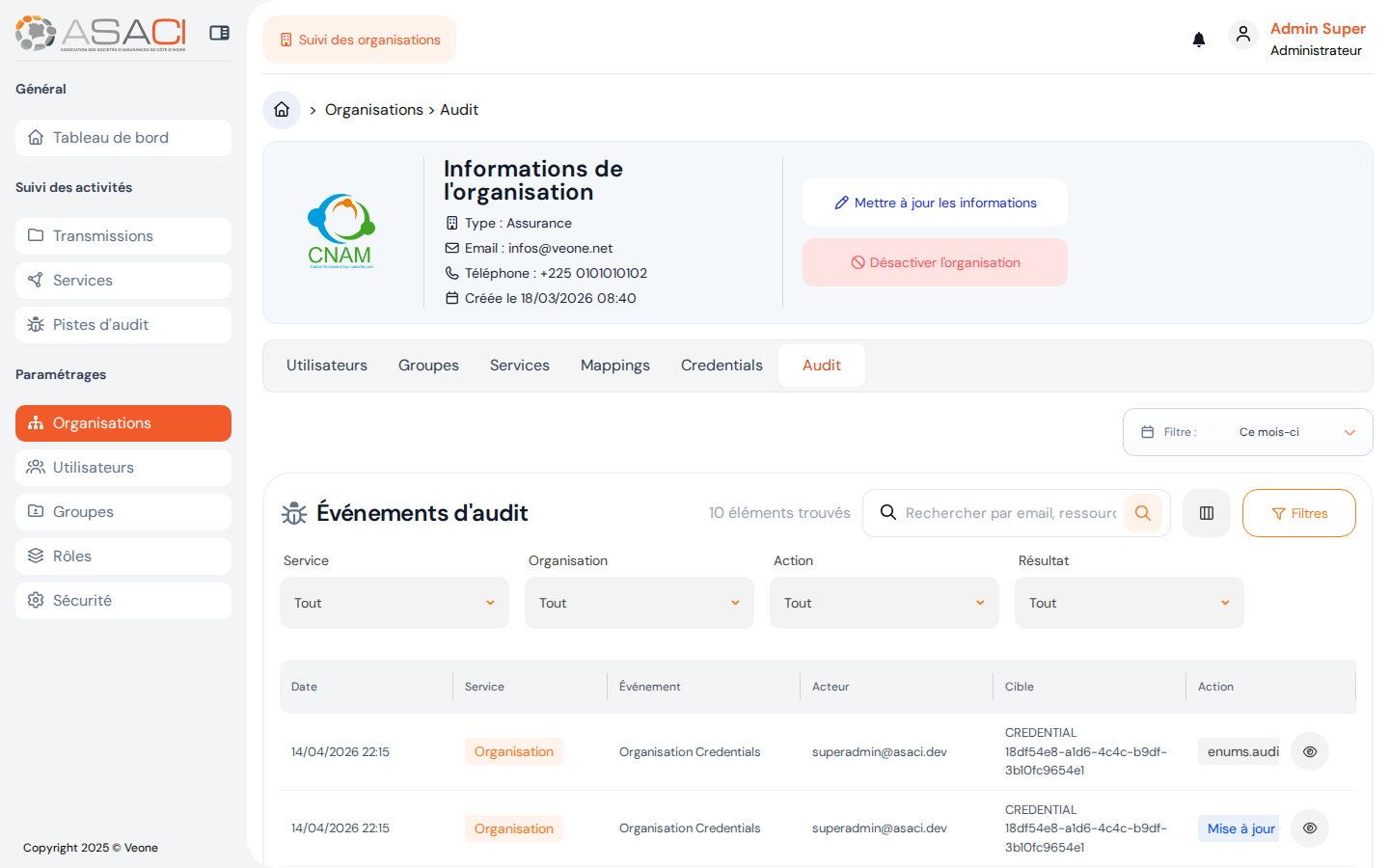The width and height of the screenshot is (1389, 868).
Task: Open the Résultat dropdown
Action: pyautogui.click(x=1129, y=602)
